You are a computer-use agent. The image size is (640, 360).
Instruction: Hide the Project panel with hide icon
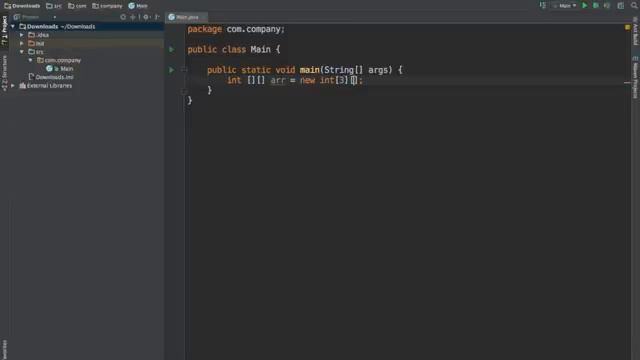pos(157,17)
